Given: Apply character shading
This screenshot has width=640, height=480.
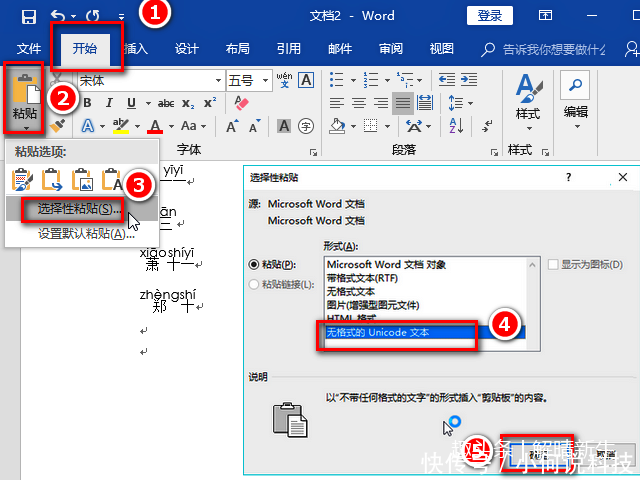Looking at the screenshot, I should pyautogui.click(x=284, y=126).
